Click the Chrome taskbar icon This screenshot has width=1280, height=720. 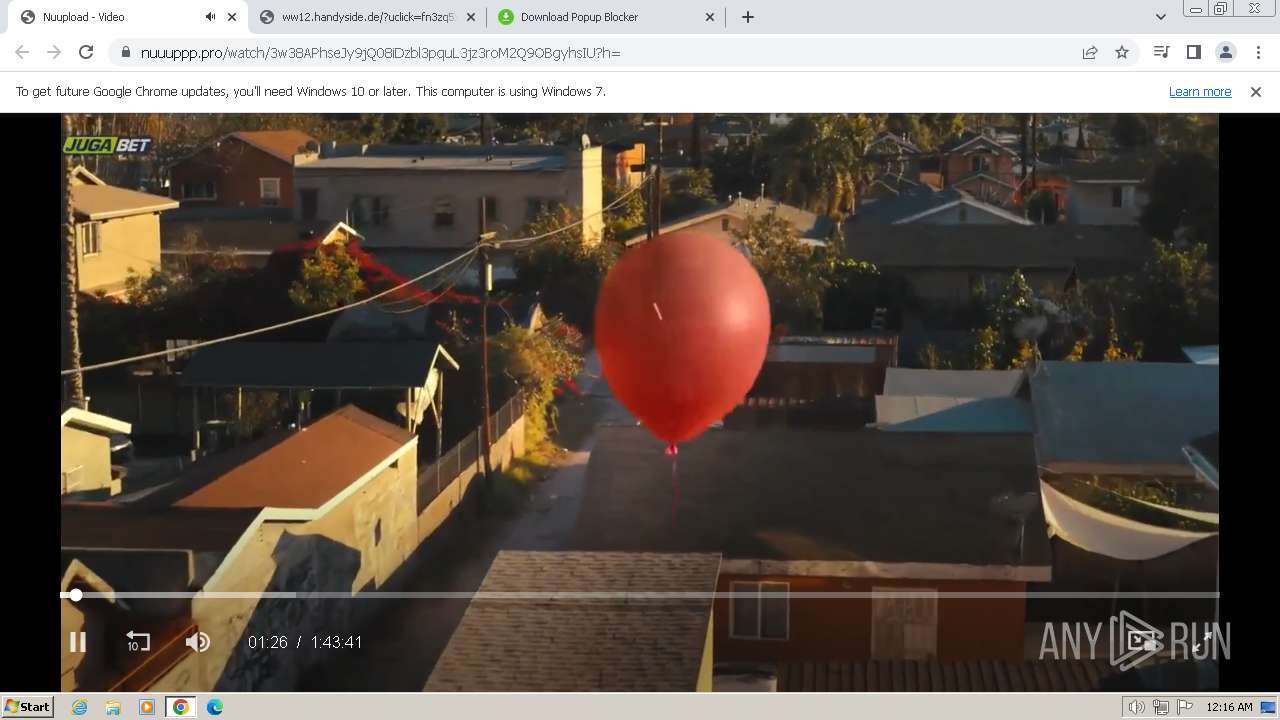[181, 707]
